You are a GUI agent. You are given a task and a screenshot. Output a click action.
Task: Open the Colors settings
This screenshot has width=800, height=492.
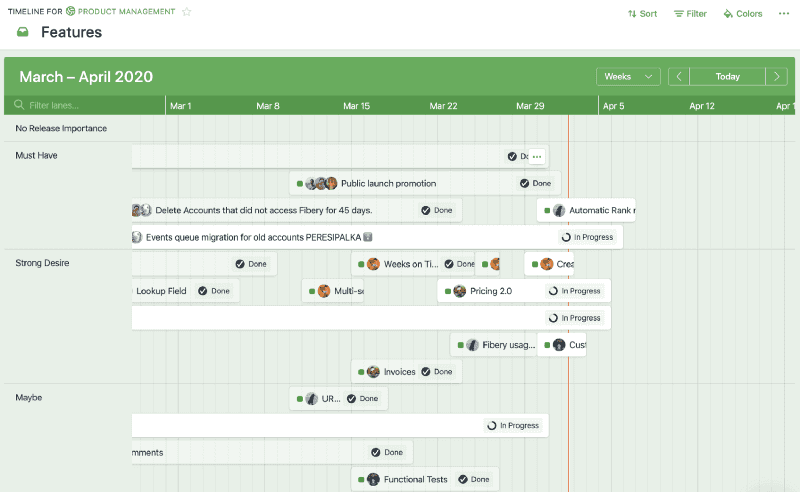click(x=742, y=14)
